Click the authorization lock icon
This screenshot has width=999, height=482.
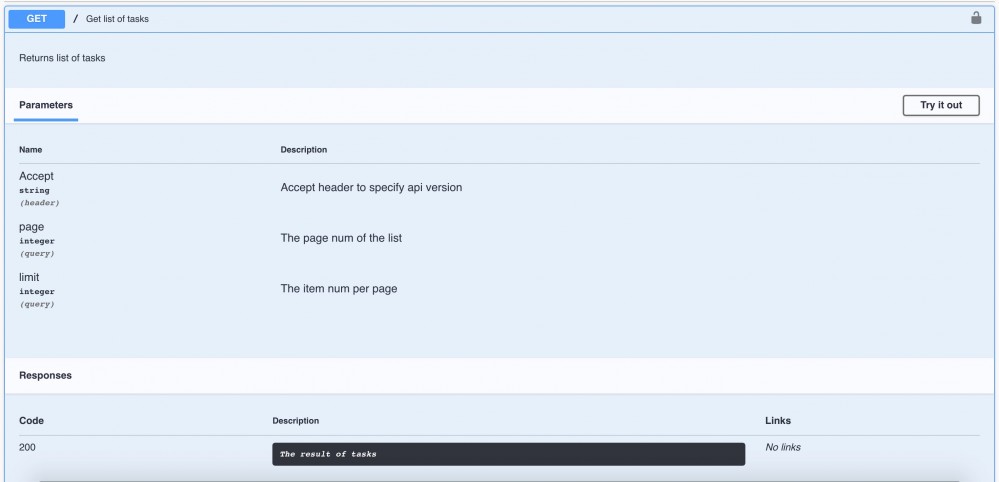pos(975,18)
